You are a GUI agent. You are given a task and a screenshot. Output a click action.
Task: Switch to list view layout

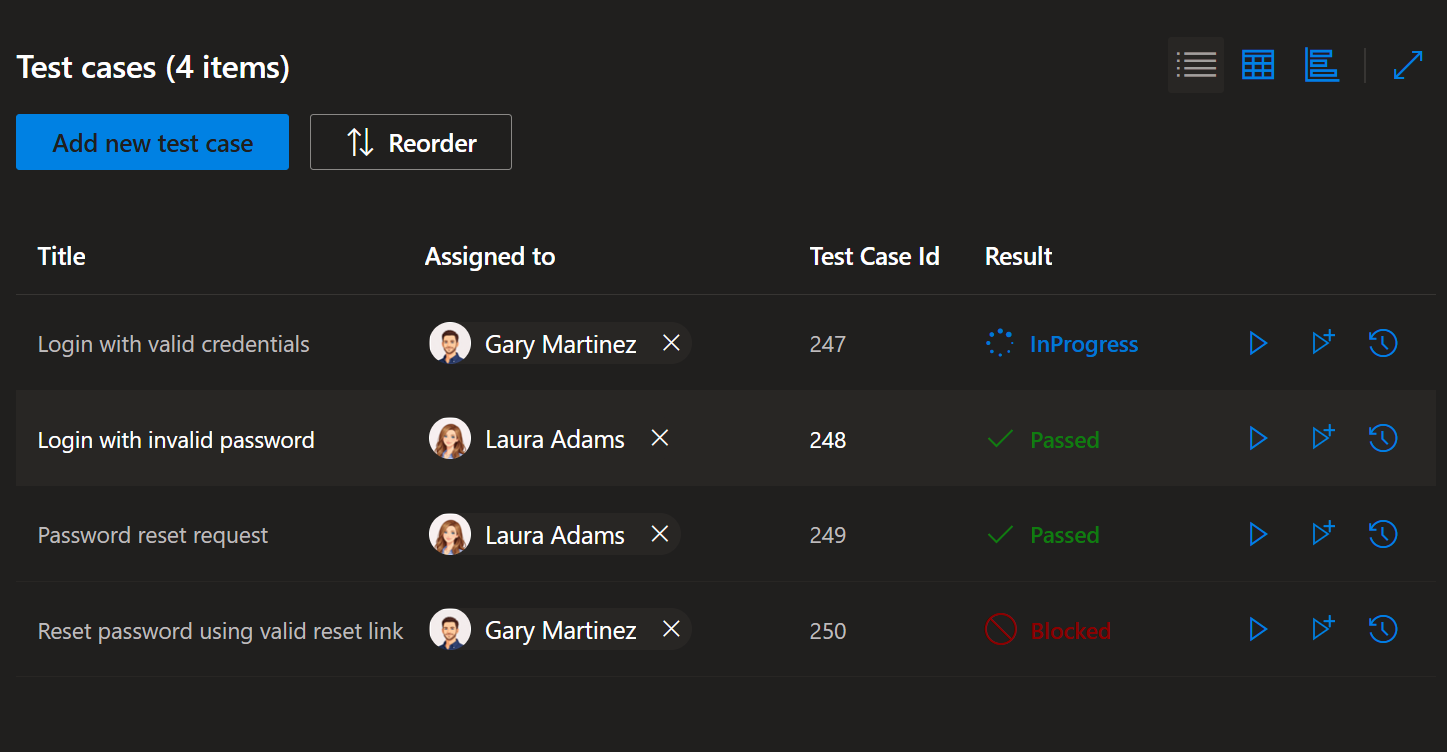pyautogui.click(x=1195, y=65)
